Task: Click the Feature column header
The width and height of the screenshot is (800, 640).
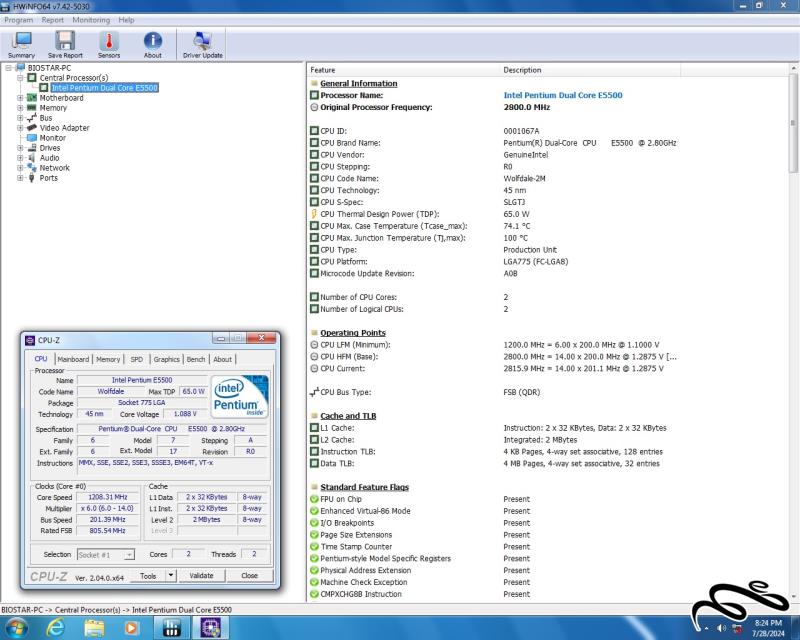Action: (x=403, y=70)
